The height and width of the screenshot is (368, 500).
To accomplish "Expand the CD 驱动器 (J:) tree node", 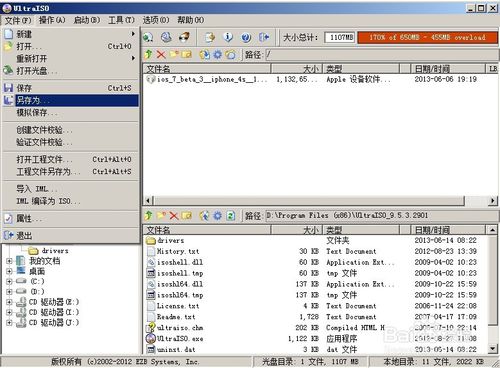I will click(9, 323).
